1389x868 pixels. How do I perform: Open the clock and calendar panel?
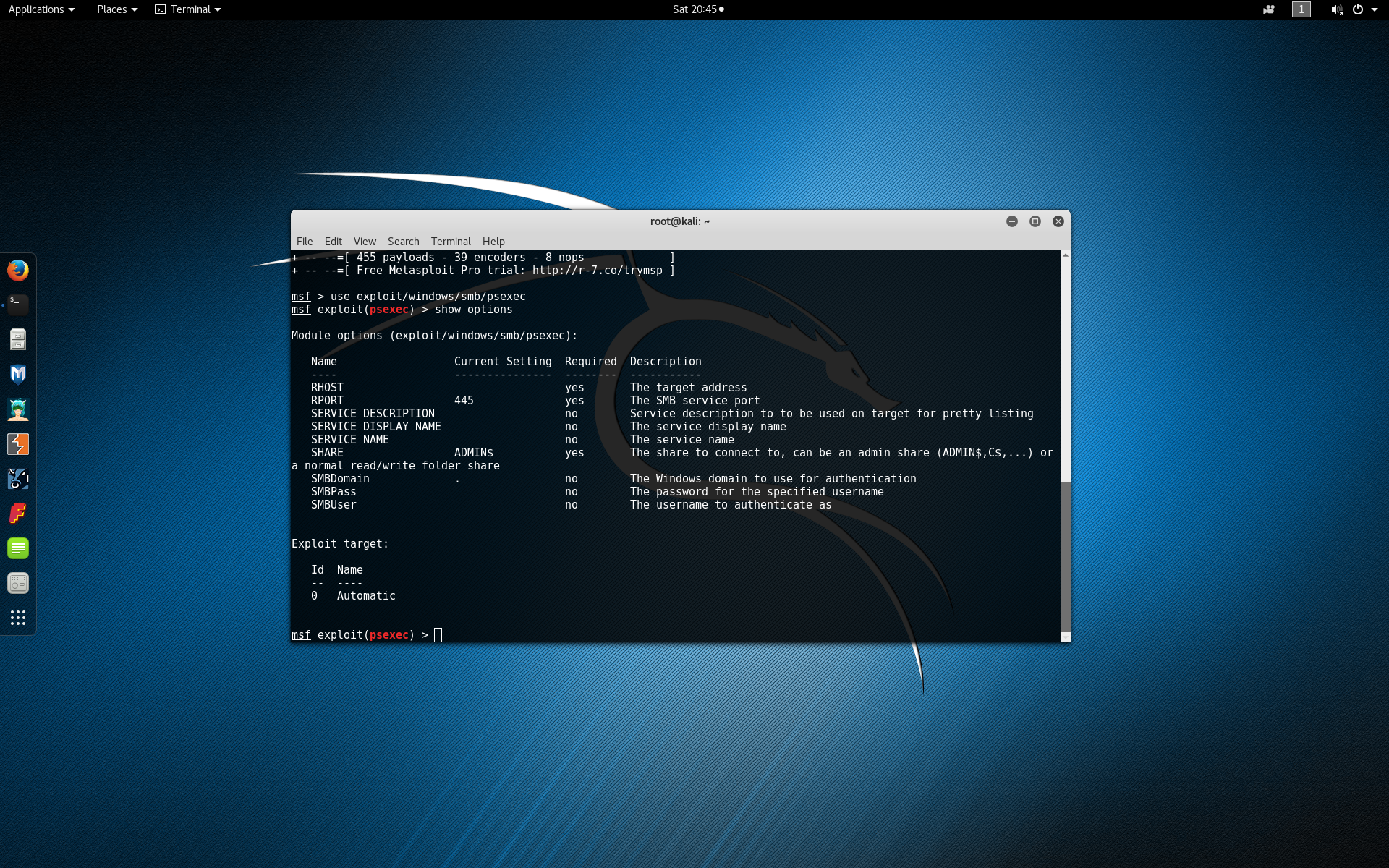(x=698, y=9)
